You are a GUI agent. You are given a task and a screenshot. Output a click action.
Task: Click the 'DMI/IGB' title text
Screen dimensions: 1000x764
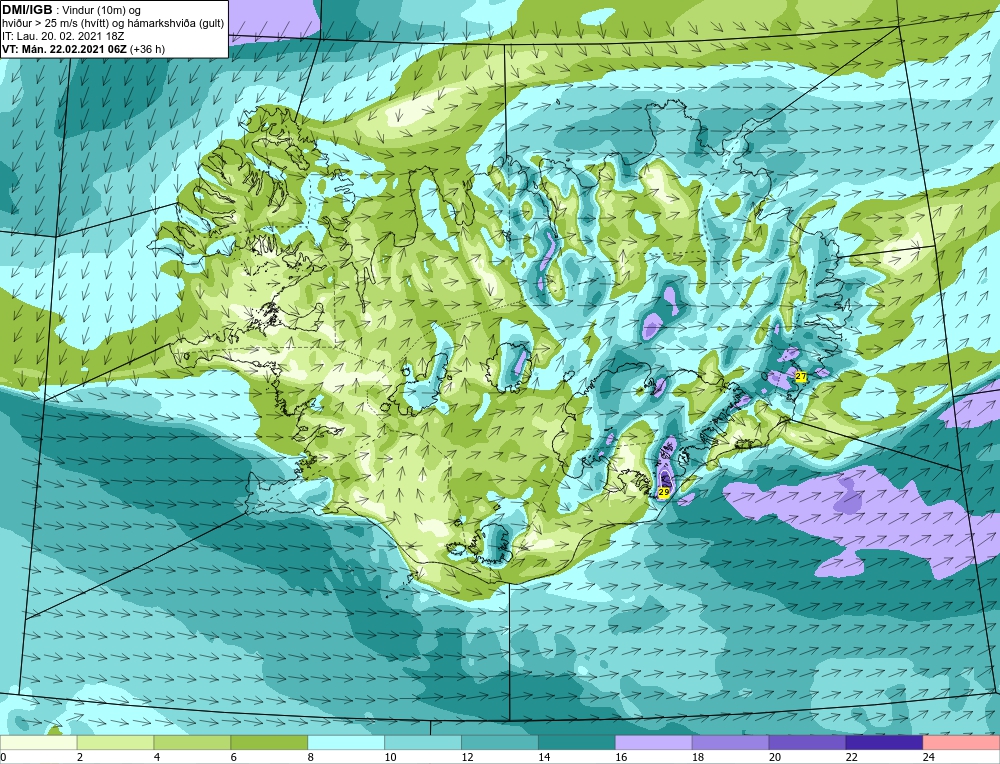pyautogui.click(x=27, y=10)
